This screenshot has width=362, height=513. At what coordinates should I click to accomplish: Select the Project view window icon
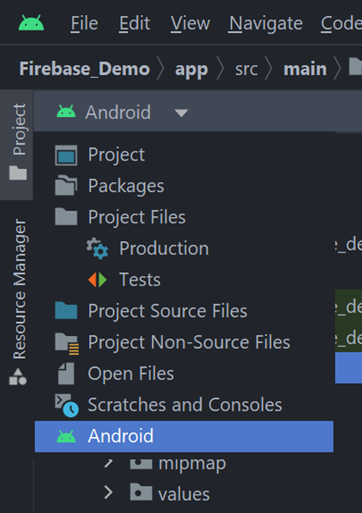[66, 155]
